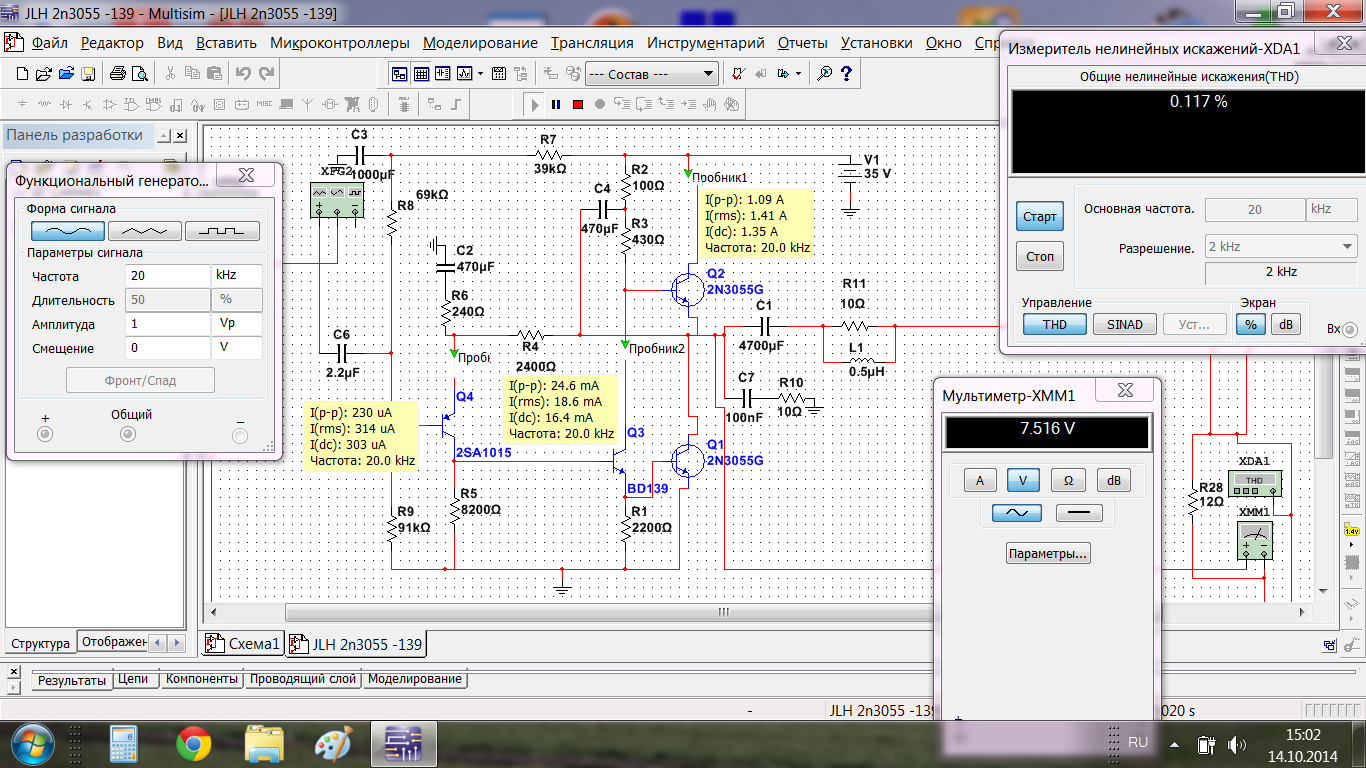Switch multimeter to ammeter mode A

[x=980, y=480]
